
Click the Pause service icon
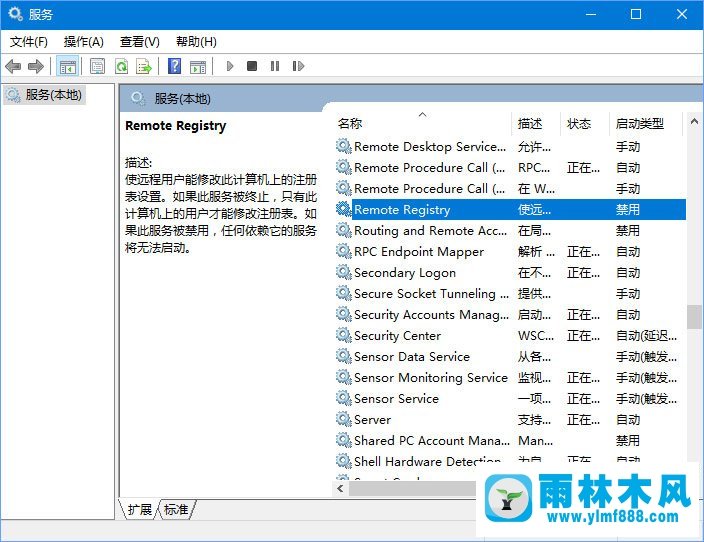coord(275,66)
